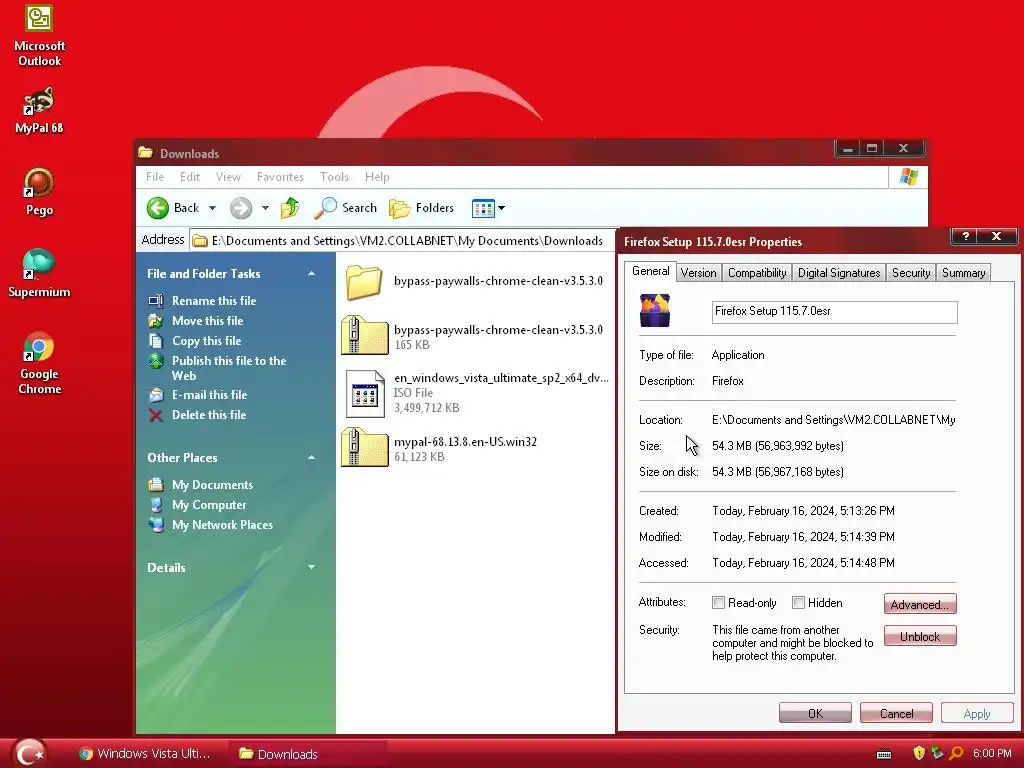Switch to the Summary tab

[963, 273]
